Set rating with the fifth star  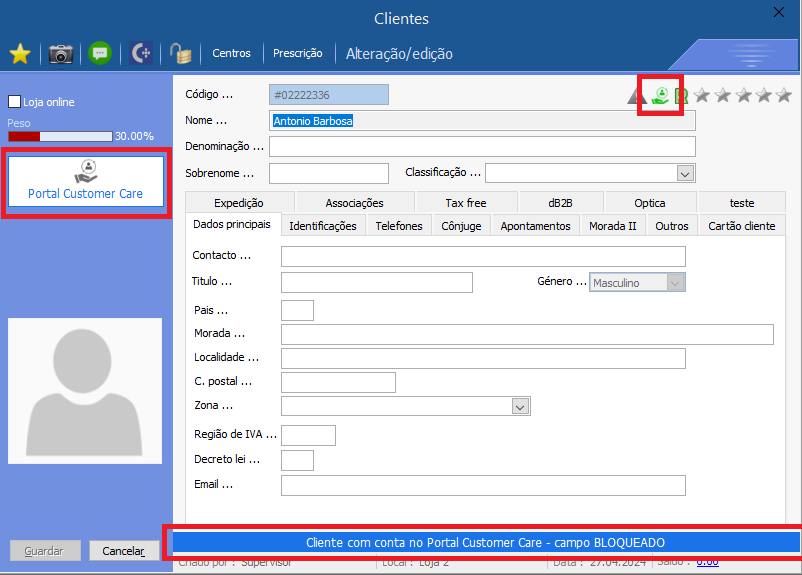tap(783, 95)
